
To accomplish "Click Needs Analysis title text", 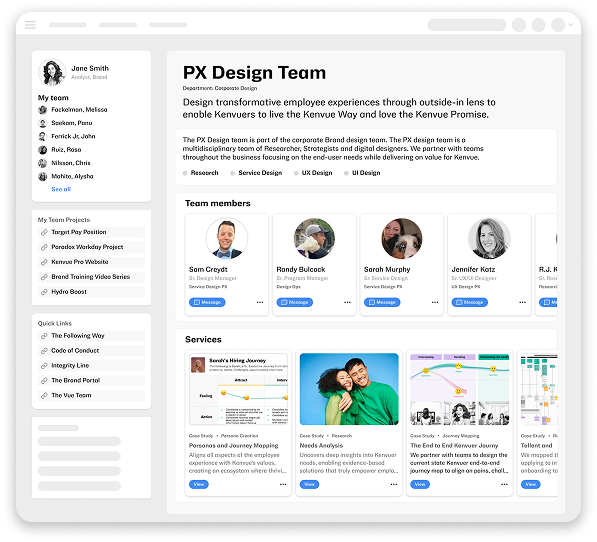I will point(321,445).
